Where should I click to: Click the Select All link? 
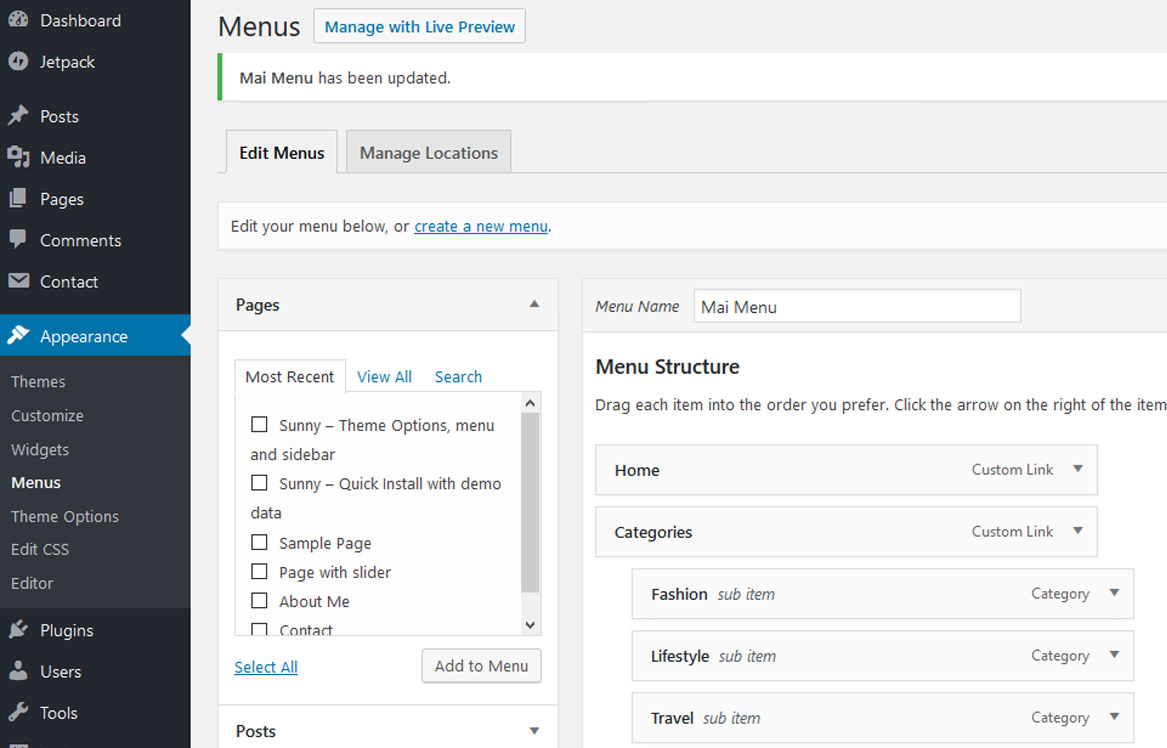click(x=266, y=667)
